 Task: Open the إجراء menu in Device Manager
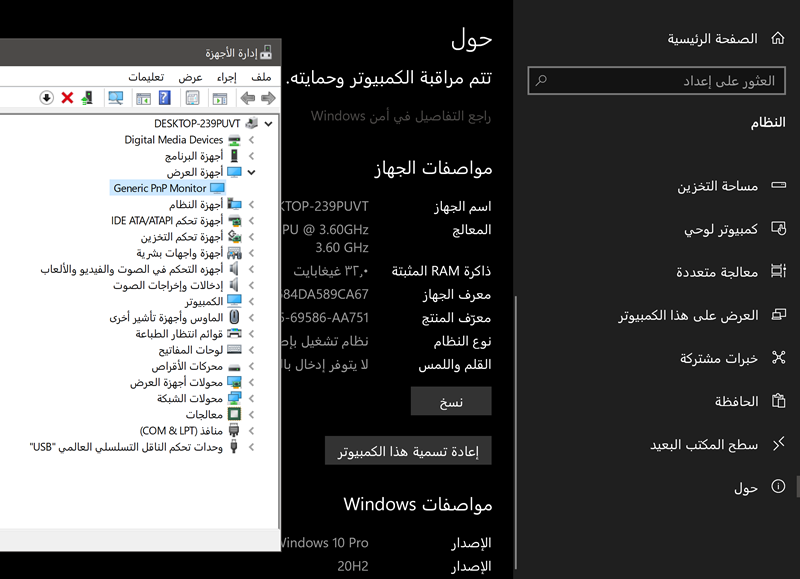pyautogui.click(x=227, y=77)
